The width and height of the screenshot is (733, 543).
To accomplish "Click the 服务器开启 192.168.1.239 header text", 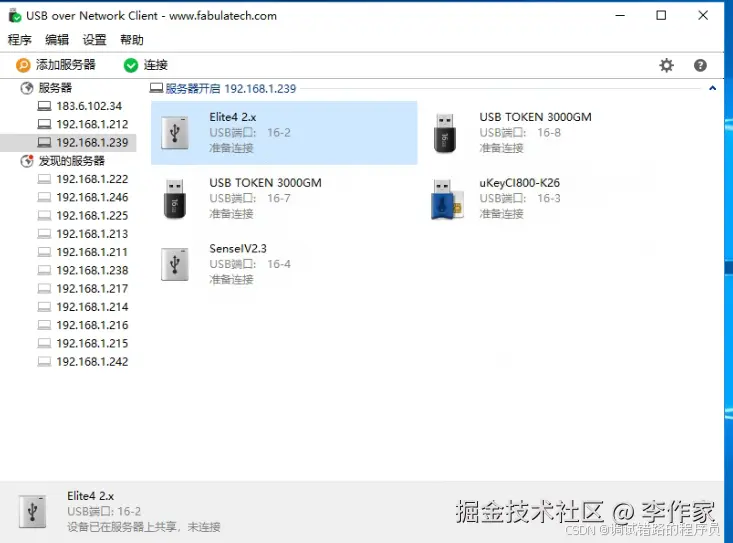I will (x=230, y=88).
